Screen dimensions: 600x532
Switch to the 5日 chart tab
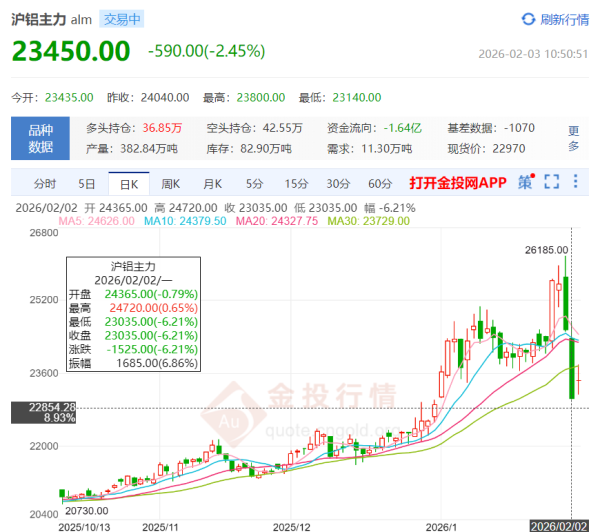(86, 184)
